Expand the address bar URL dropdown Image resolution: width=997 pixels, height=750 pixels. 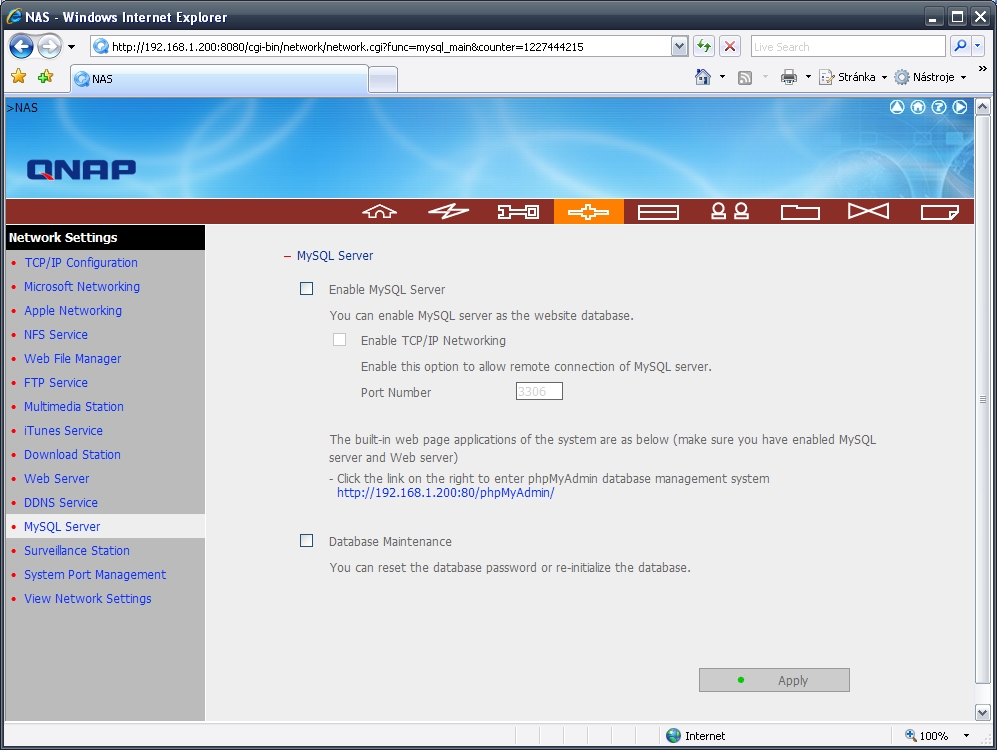[680, 46]
